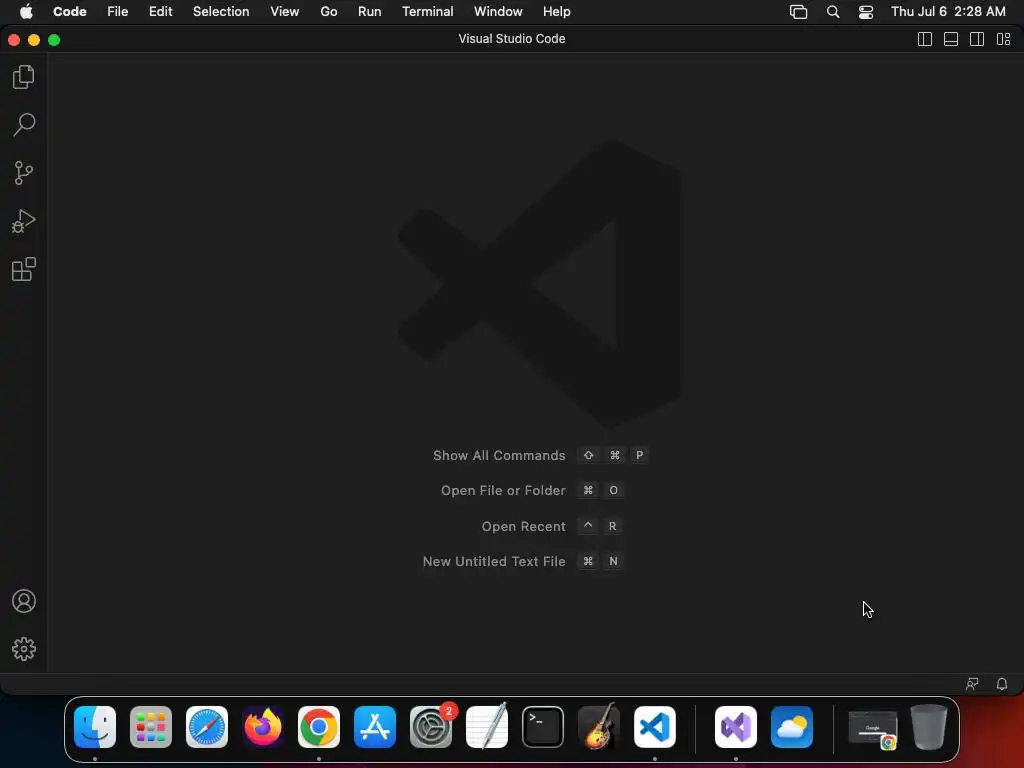Open the Run and Debug view

[24, 221]
